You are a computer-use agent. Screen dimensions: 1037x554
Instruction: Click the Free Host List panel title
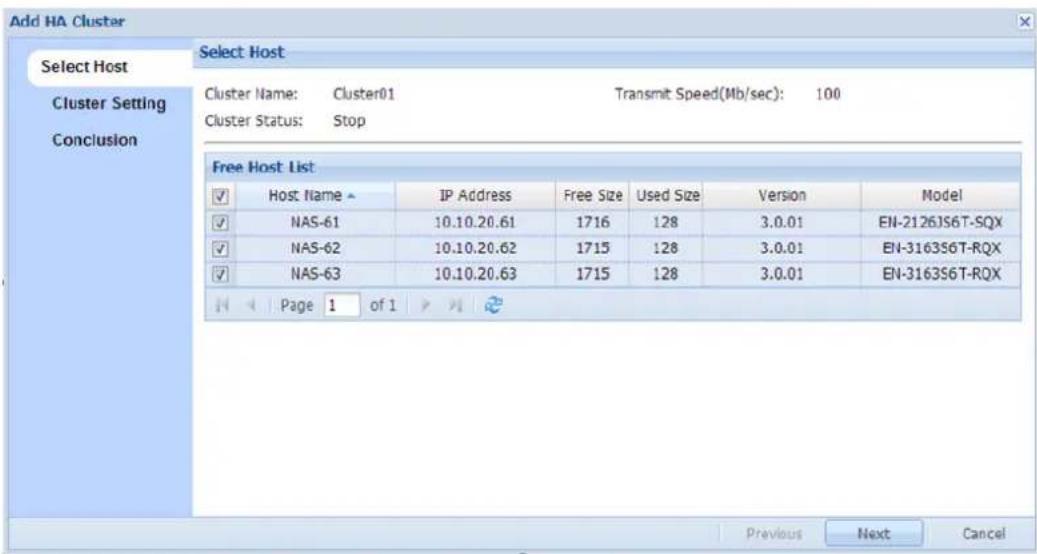263,168
